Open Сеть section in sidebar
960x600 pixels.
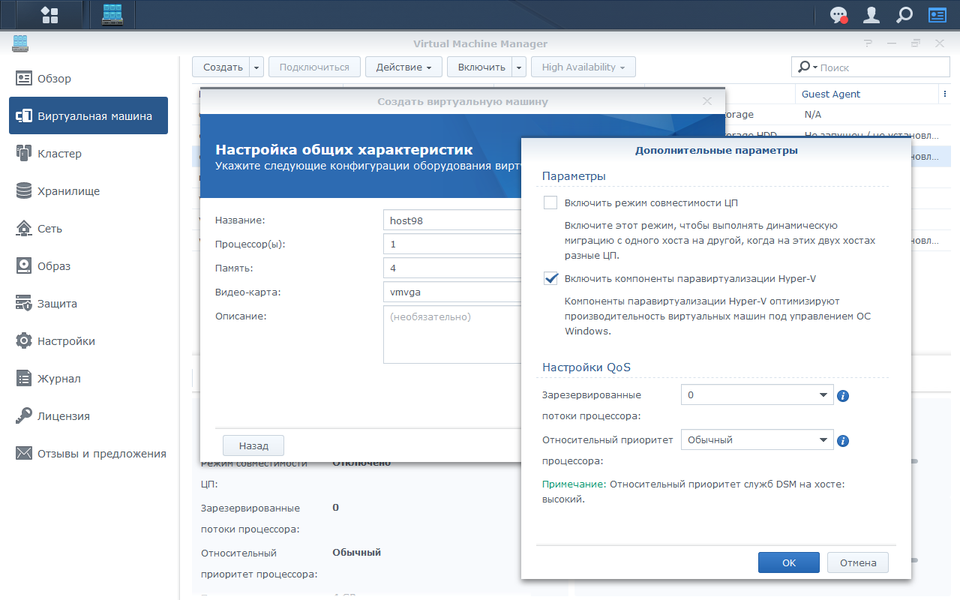click(88, 228)
